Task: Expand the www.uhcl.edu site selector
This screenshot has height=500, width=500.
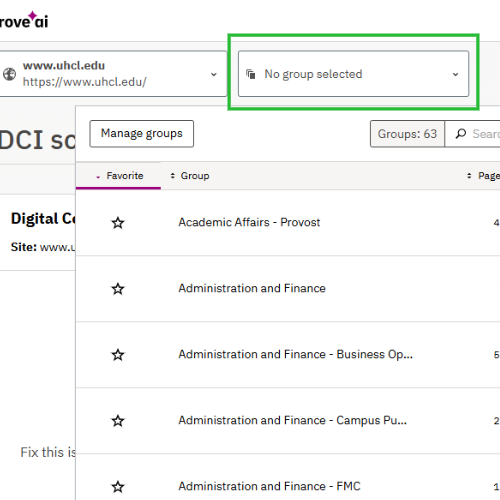Action: point(111,74)
